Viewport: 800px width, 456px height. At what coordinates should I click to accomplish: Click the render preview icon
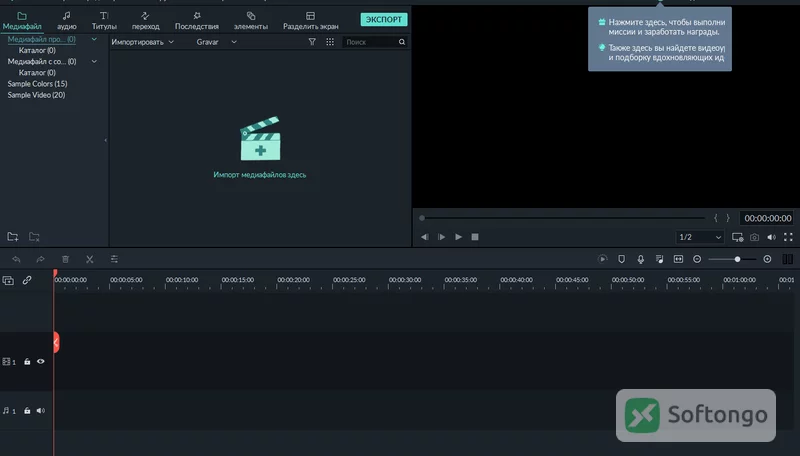(603, 259)
